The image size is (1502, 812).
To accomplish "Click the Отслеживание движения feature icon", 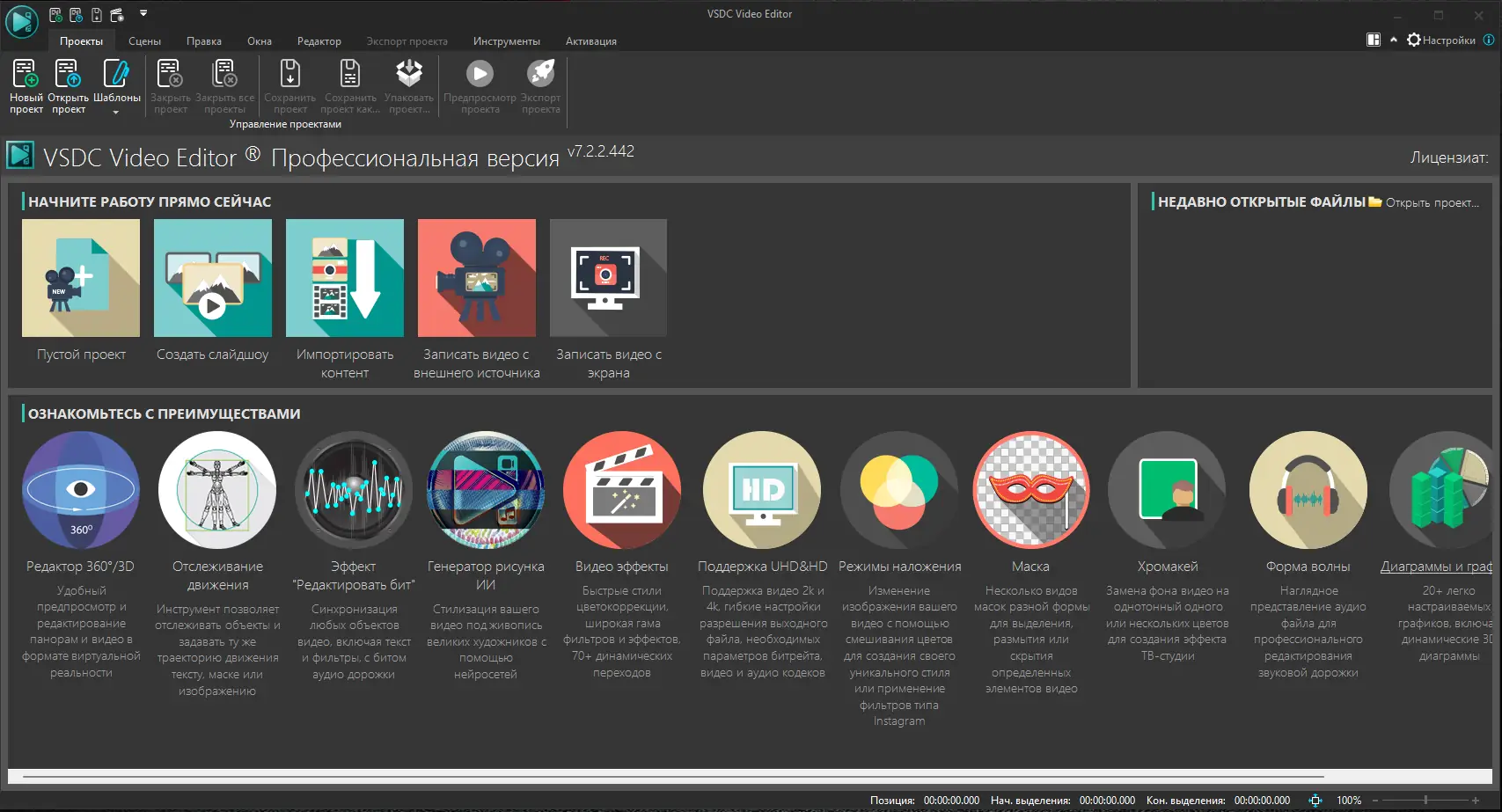I will pos(217,490).
